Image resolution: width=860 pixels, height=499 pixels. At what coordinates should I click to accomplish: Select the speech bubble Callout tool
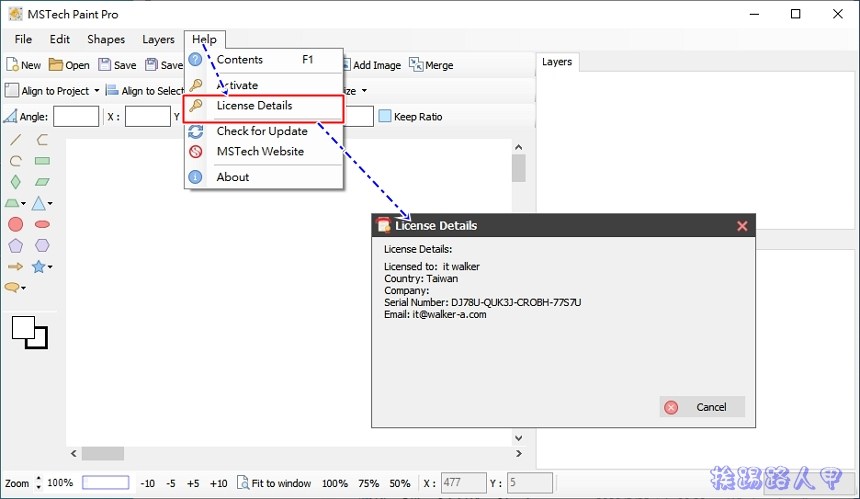[x=12, y=287]
